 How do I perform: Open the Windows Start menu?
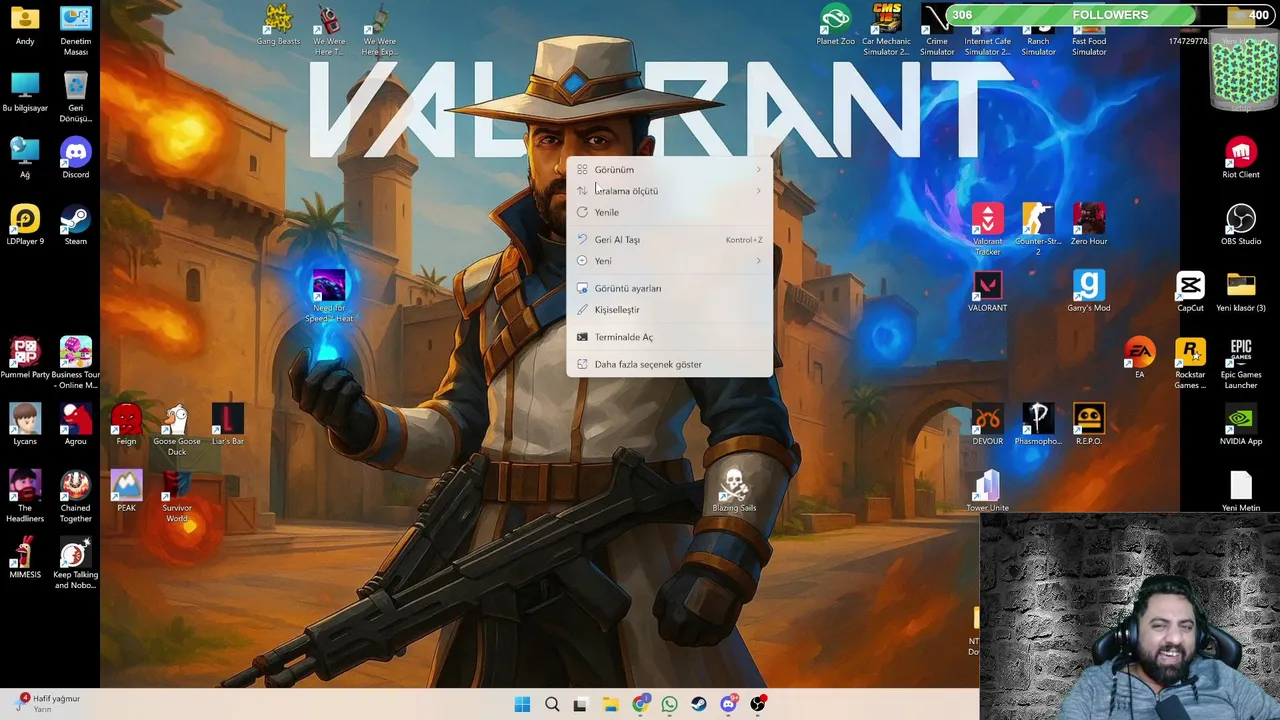point(522,704)
